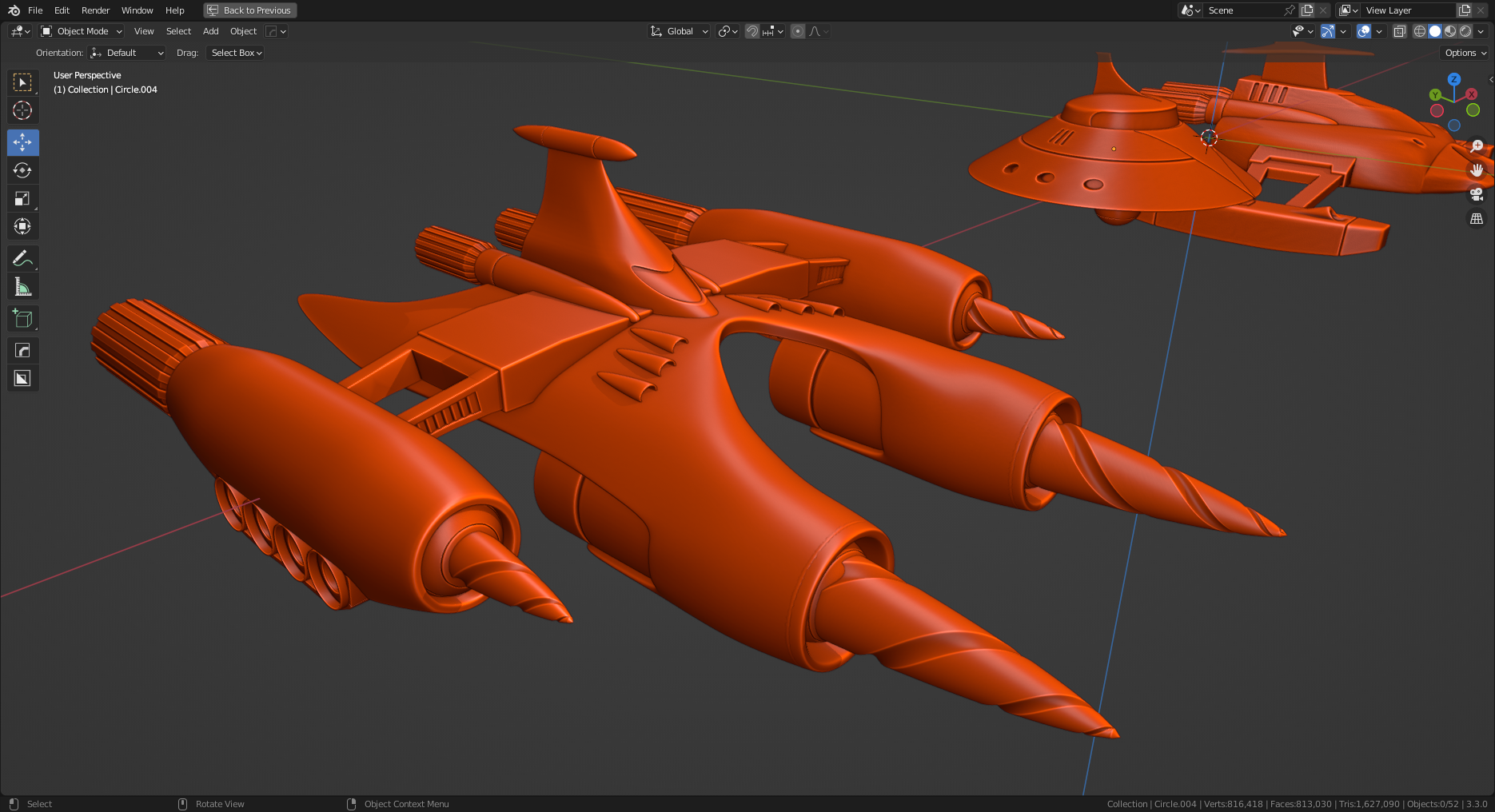Click the navigation gizmo blue Z axis
This screenshot has width=1495, height=812.
pyautogui.click(x=1454, y=79)
